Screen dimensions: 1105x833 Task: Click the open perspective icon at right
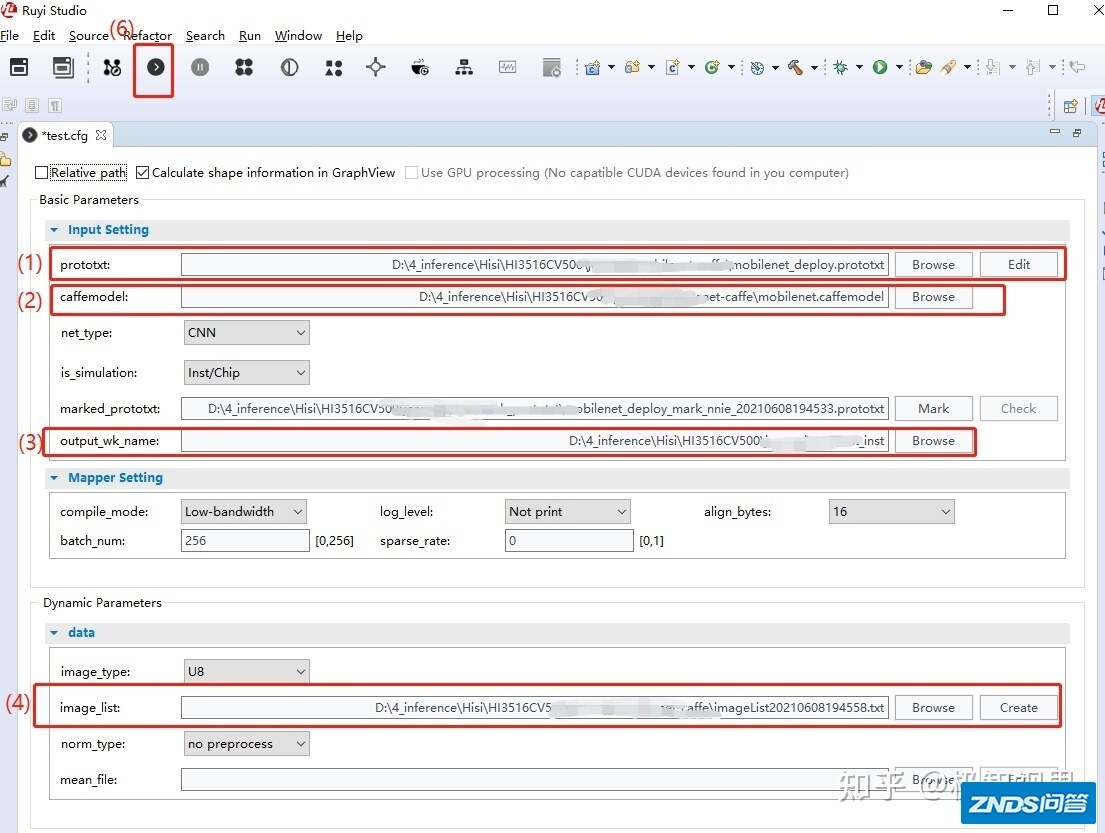pyautogui.click(x=1070, y=106)
